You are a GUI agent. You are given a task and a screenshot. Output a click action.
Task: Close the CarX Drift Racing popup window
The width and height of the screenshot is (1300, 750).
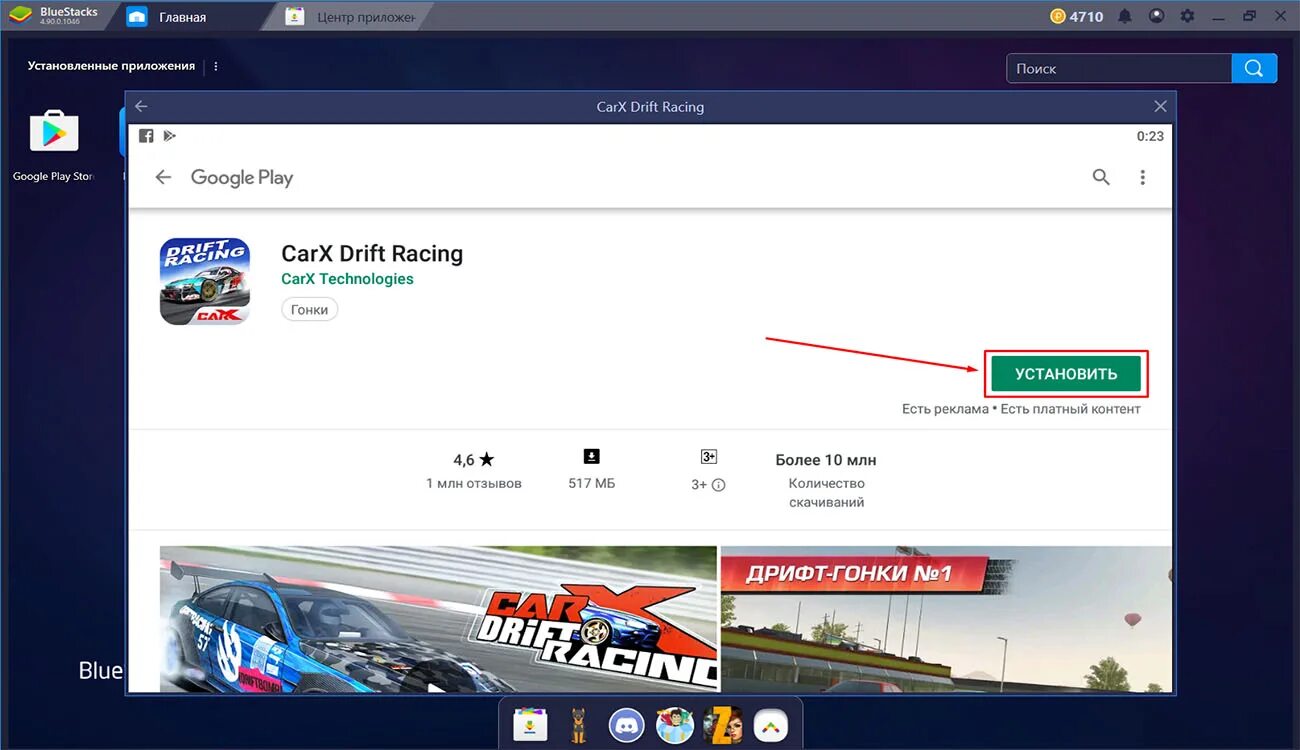(1160, 106)
